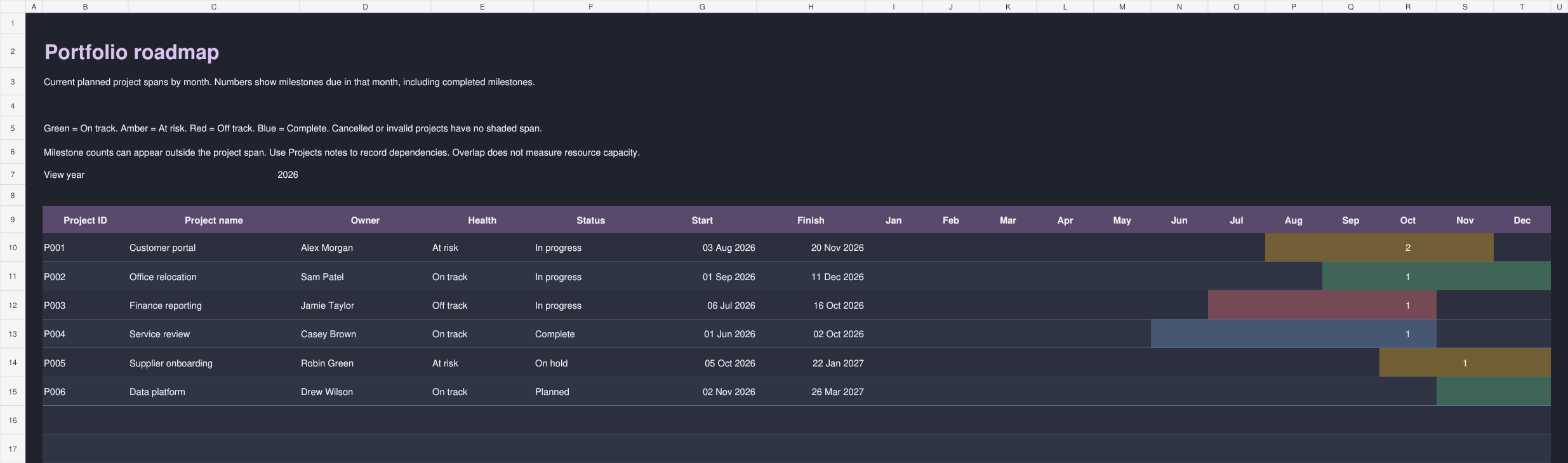Select column H header letter
1568x463 pixels.
811,6
